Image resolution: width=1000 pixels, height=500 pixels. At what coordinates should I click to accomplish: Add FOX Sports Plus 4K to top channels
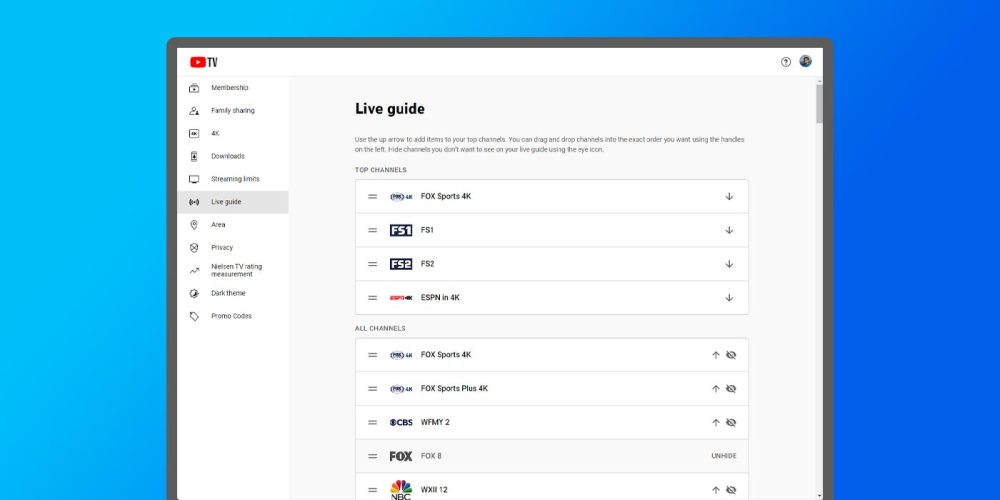pos(715,389)
